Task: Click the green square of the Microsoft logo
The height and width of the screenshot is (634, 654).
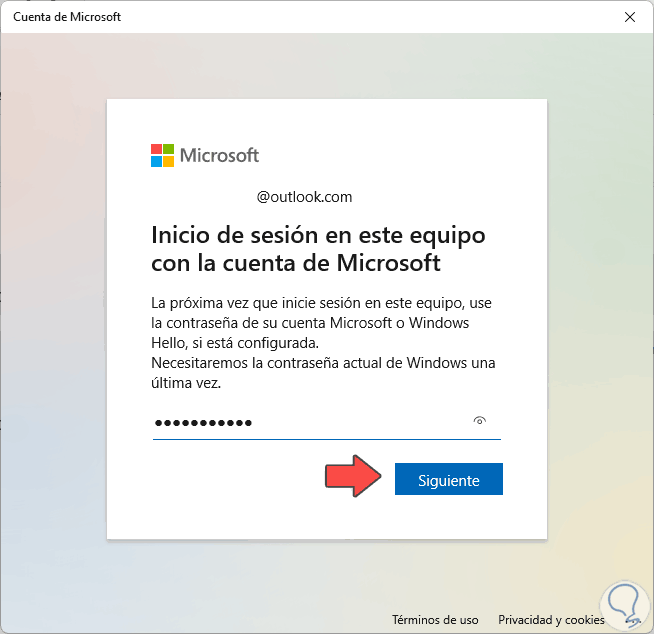Action: [169, 149]
